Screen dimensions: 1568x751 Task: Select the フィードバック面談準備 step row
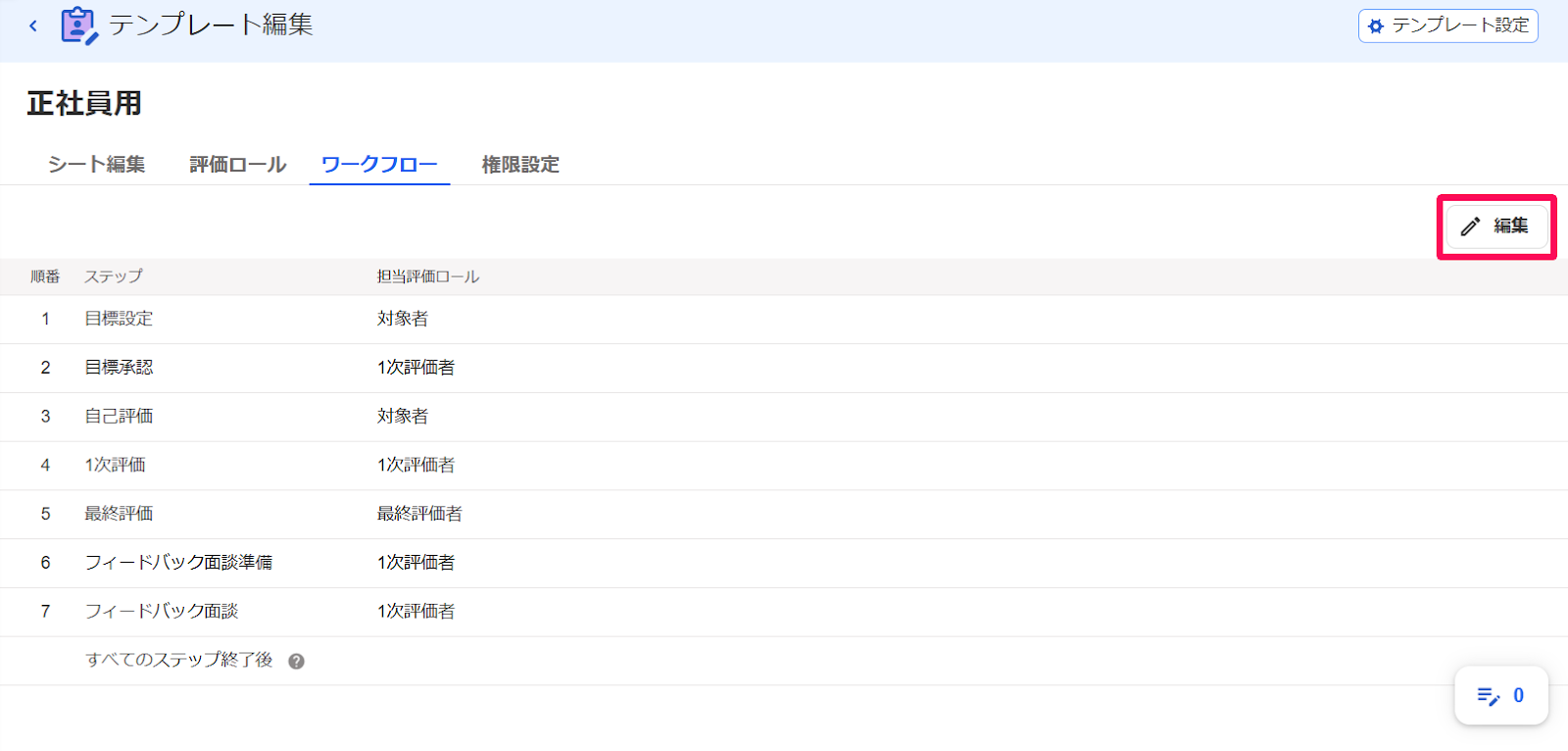(x=784, y=564)
